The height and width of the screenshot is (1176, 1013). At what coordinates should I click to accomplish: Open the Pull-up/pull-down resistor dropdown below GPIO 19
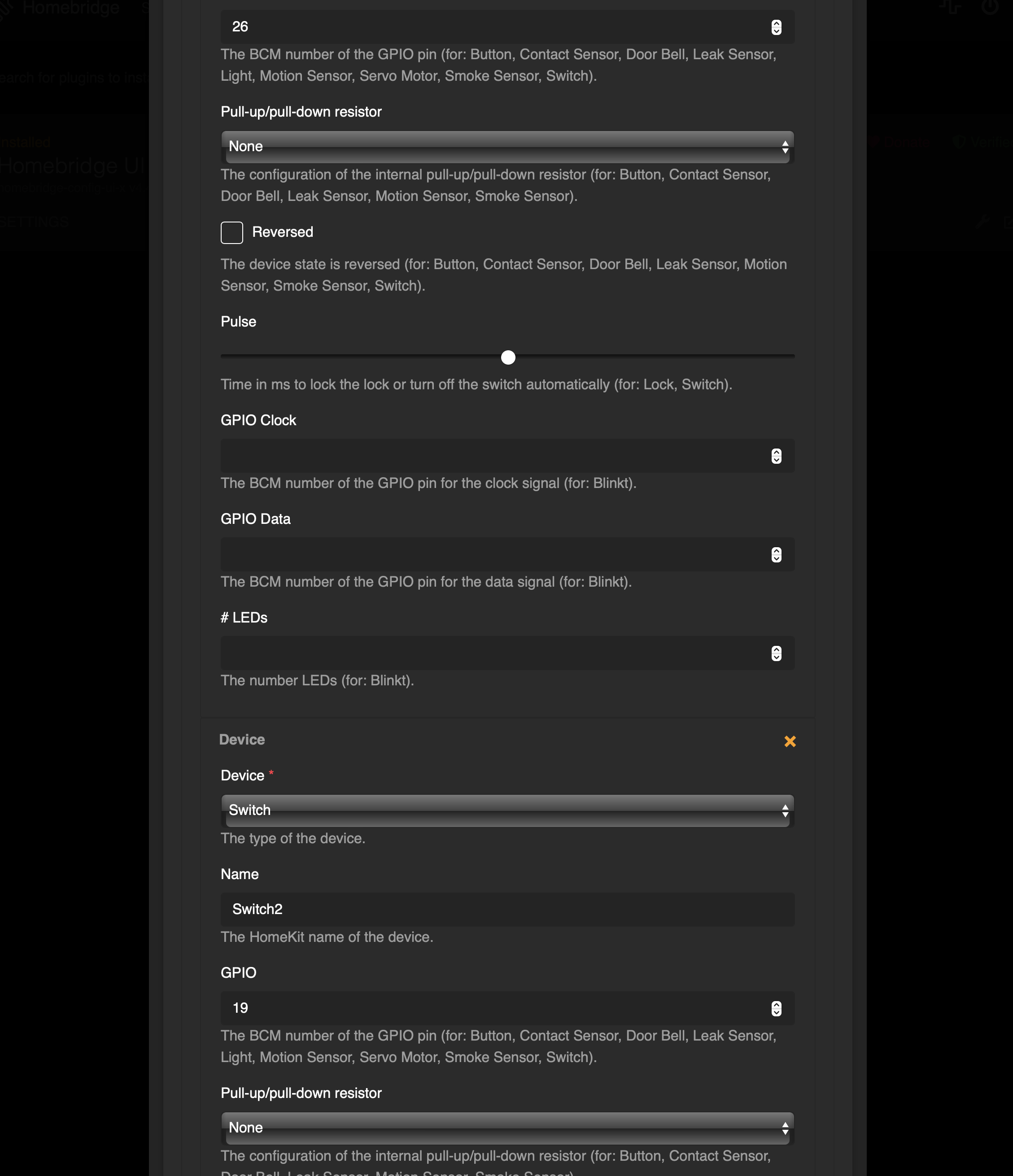point(508,1128)
